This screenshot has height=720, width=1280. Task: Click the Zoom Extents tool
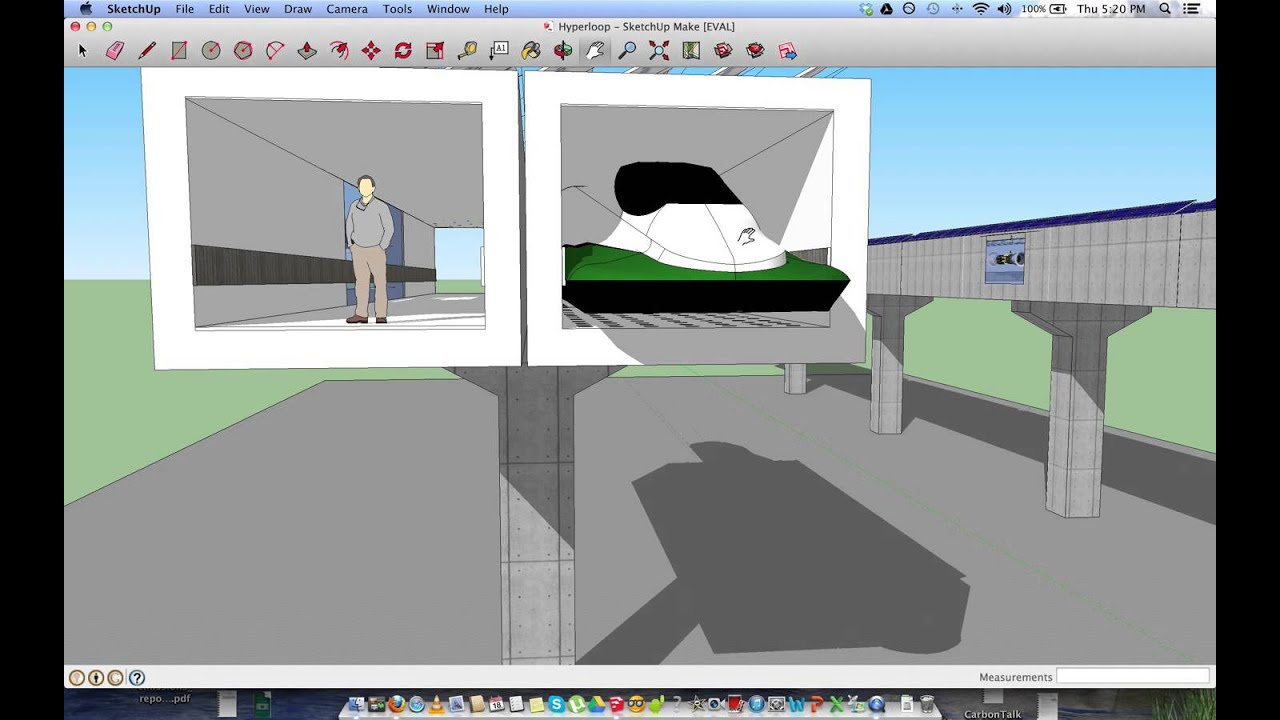pos(659,50)
